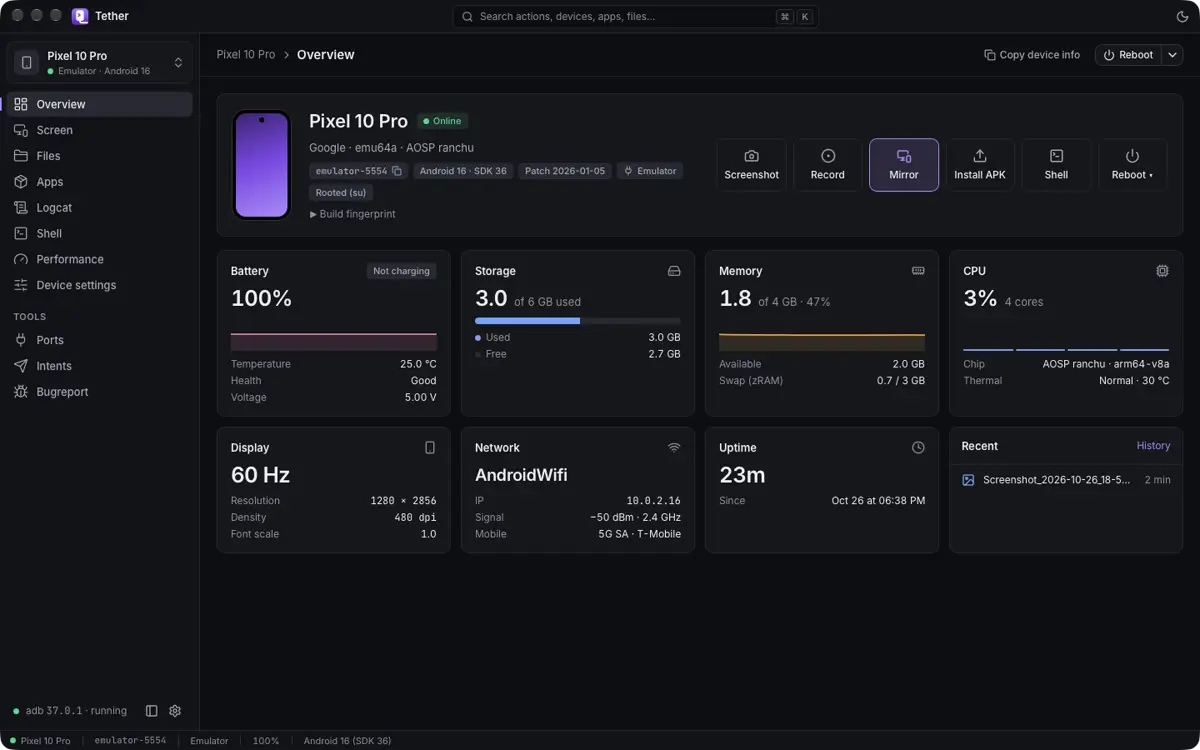Click the Files folder icon in the sidebar
This screenshot has width=1200, height=750.
[x=21, y=156]
